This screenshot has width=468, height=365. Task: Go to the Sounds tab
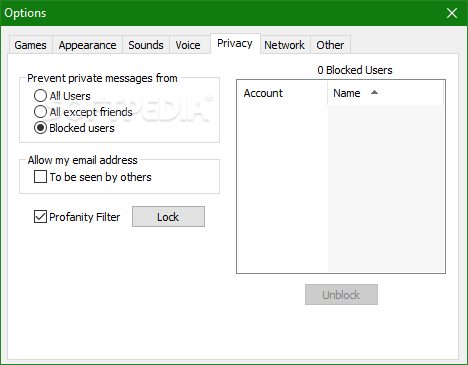pyautogui.click(x=146, y=45)
